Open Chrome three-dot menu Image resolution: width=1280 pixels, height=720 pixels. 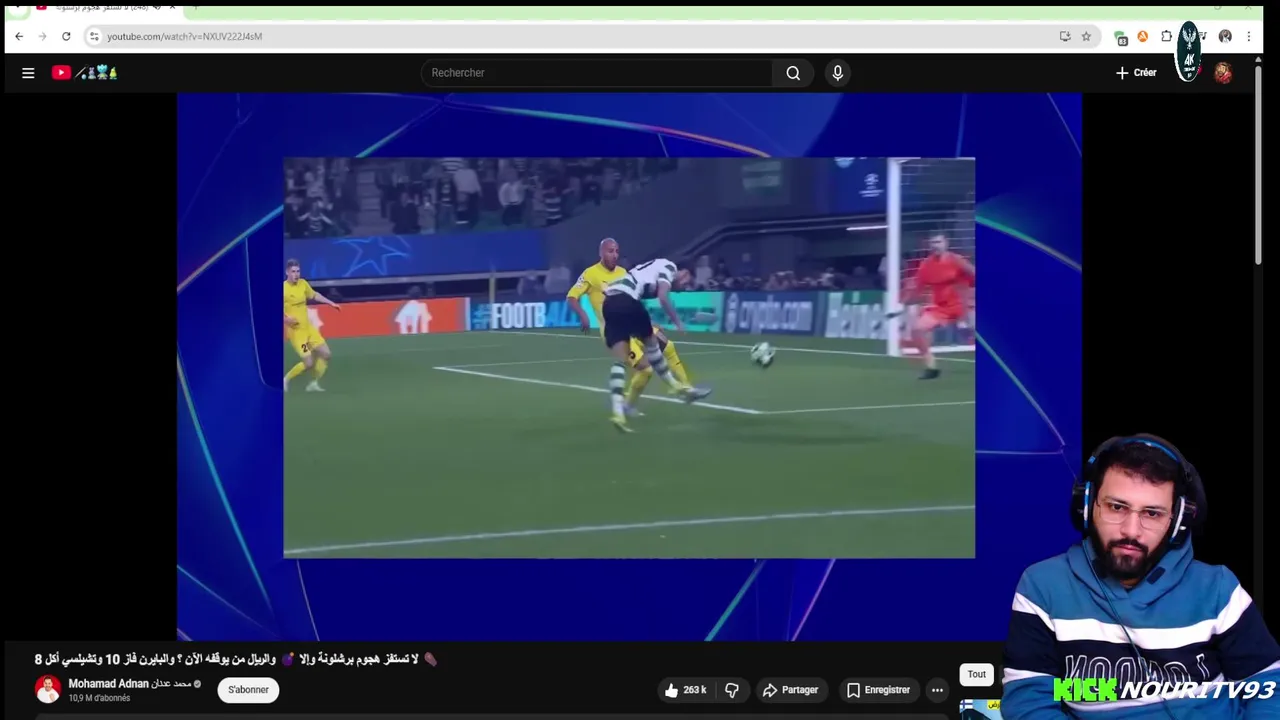tap(1248, 36)
